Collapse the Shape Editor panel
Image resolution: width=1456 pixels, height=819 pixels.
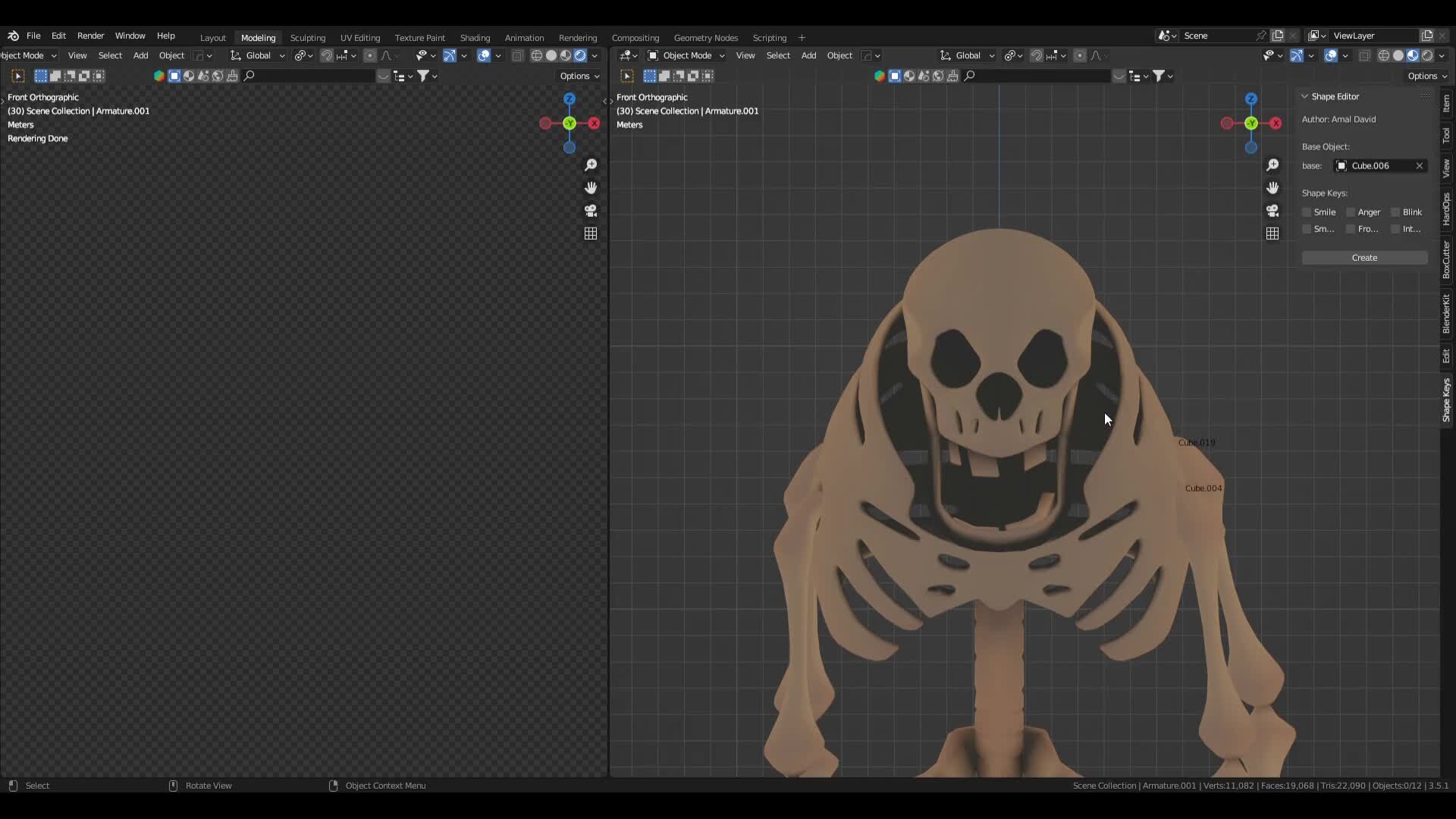(1304, 96)
